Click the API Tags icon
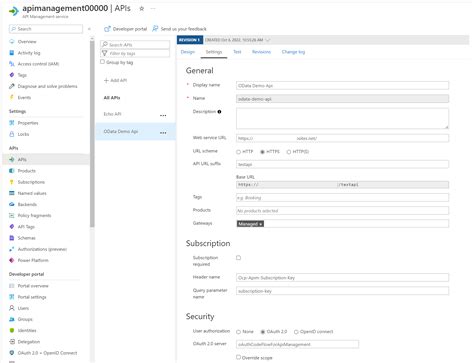This screenshot has width=474, height=363. pos(12,227)
